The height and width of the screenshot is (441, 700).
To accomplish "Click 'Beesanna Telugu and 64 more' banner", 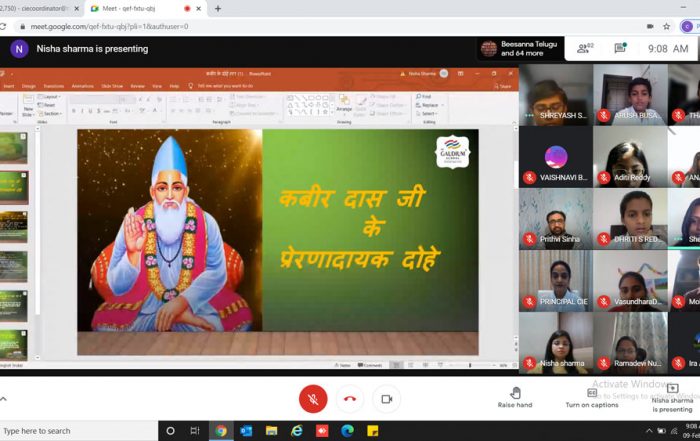I will 519,48.
